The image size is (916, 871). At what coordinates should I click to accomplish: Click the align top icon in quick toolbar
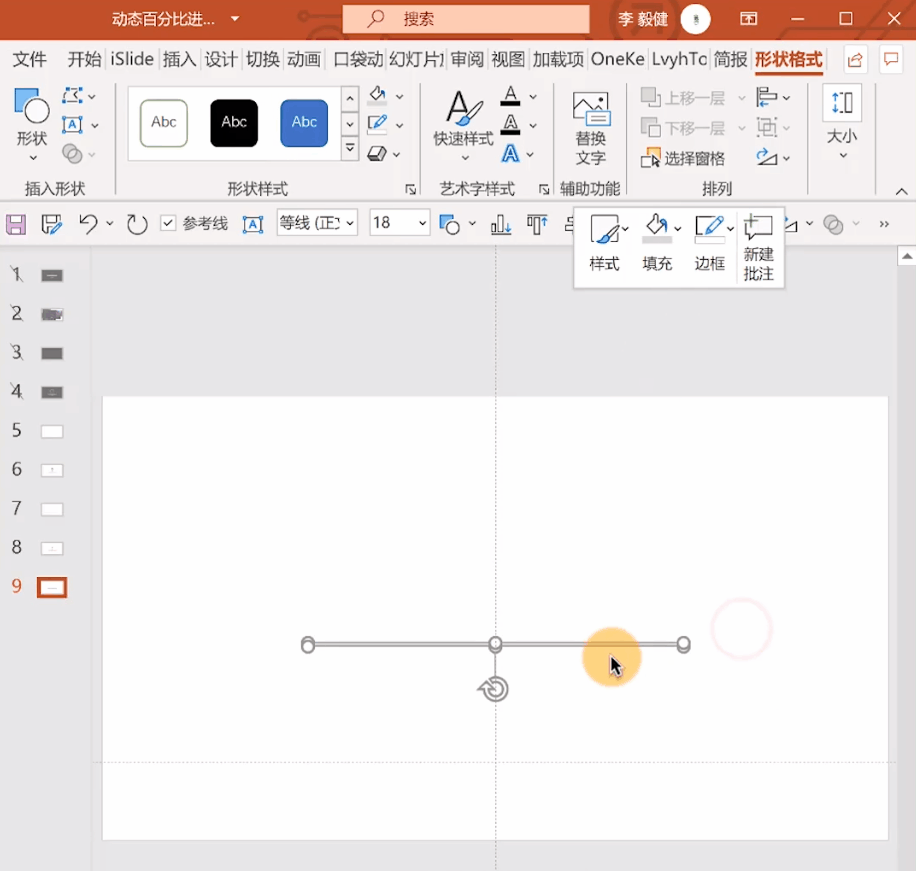(x=537, y=224)
